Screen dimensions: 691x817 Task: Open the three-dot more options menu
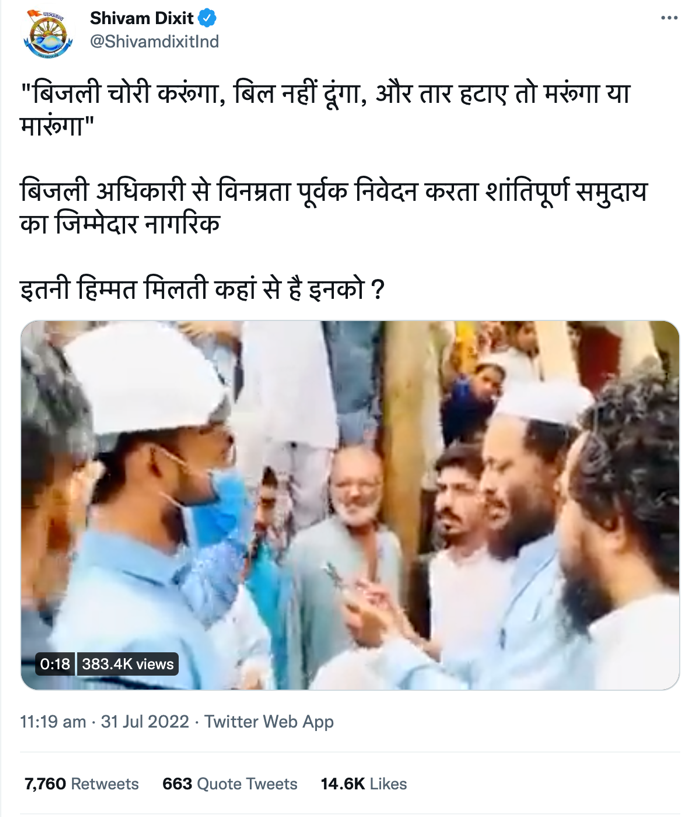(669, 18)
